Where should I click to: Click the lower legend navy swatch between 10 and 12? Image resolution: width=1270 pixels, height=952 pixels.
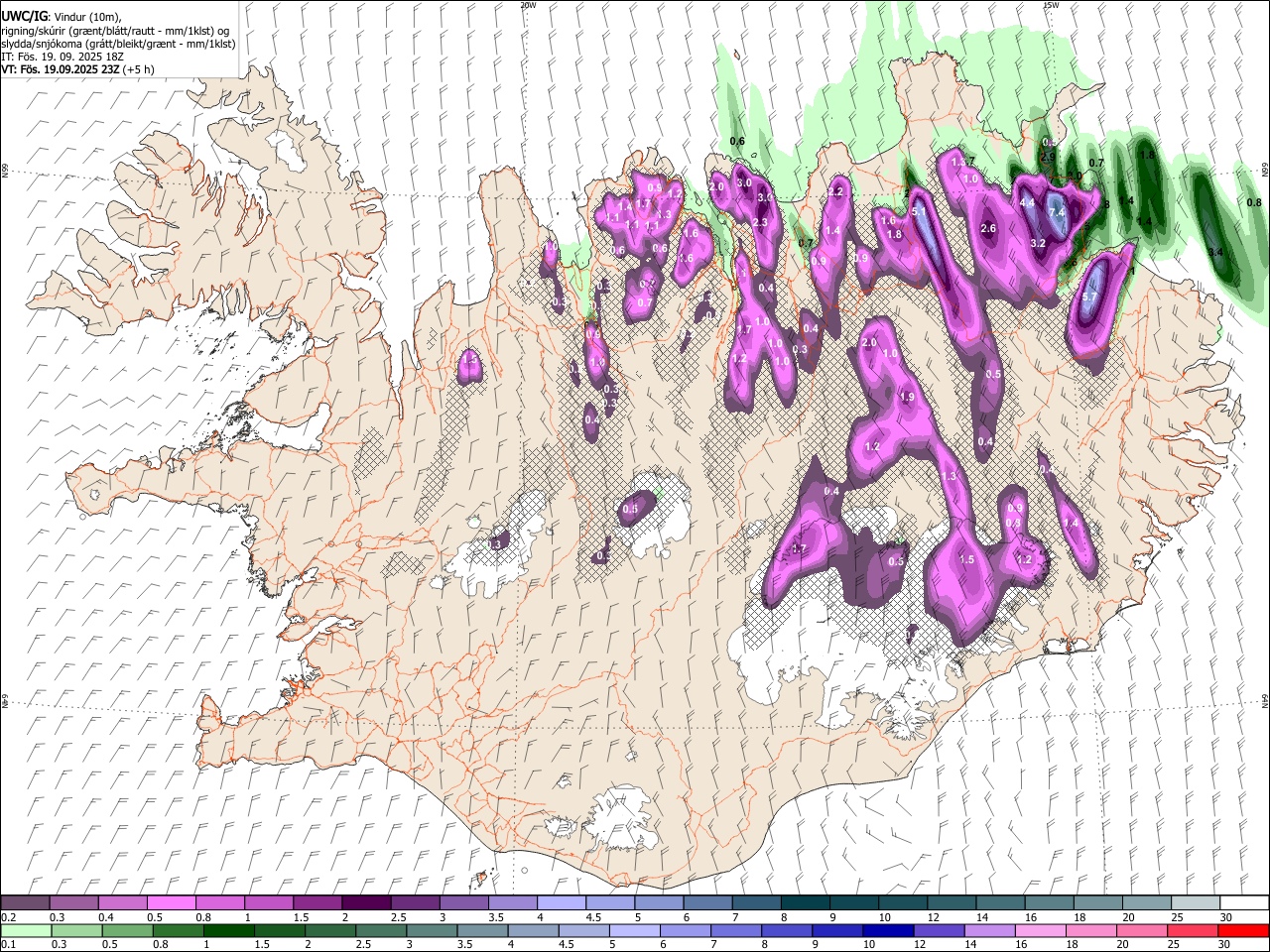pyautogui.click(x=887, y=930)
